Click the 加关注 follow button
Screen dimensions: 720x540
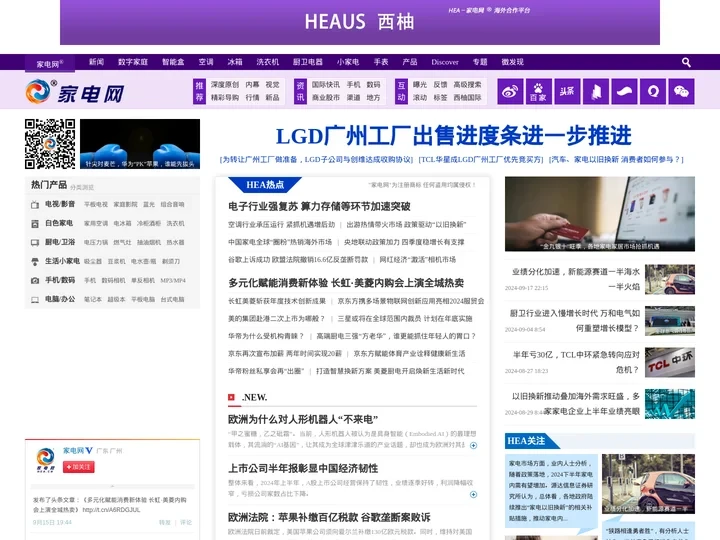point(79,467)
